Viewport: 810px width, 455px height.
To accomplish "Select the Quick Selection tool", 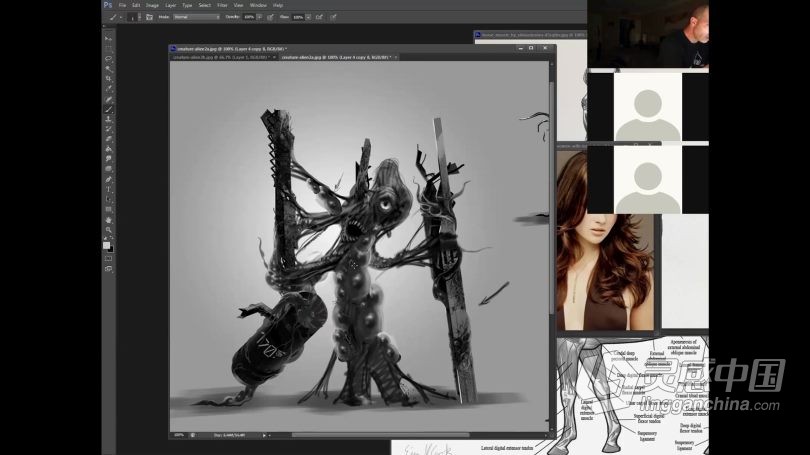I will pyautogui.click(x=108, y=69).
